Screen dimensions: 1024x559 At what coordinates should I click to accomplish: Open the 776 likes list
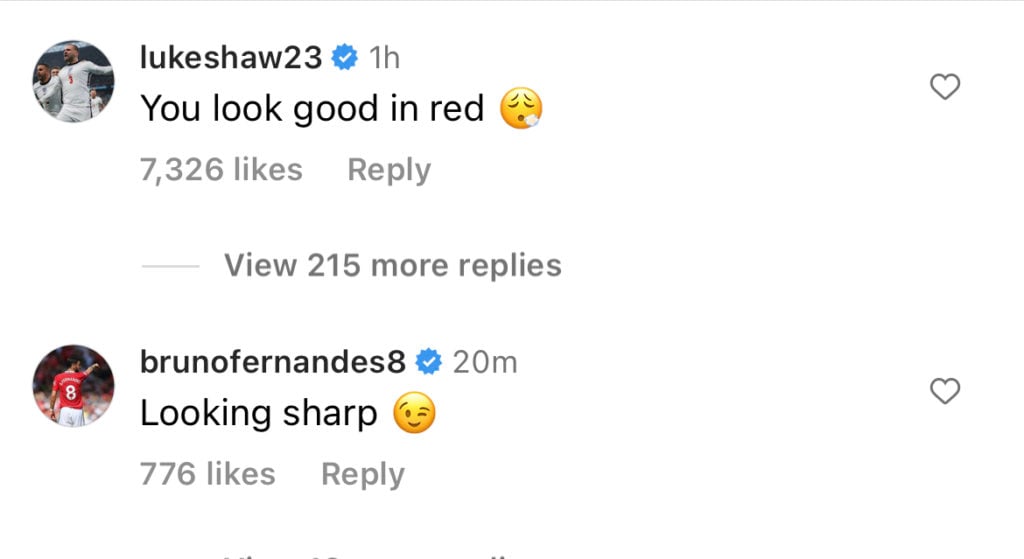[208, 474]
